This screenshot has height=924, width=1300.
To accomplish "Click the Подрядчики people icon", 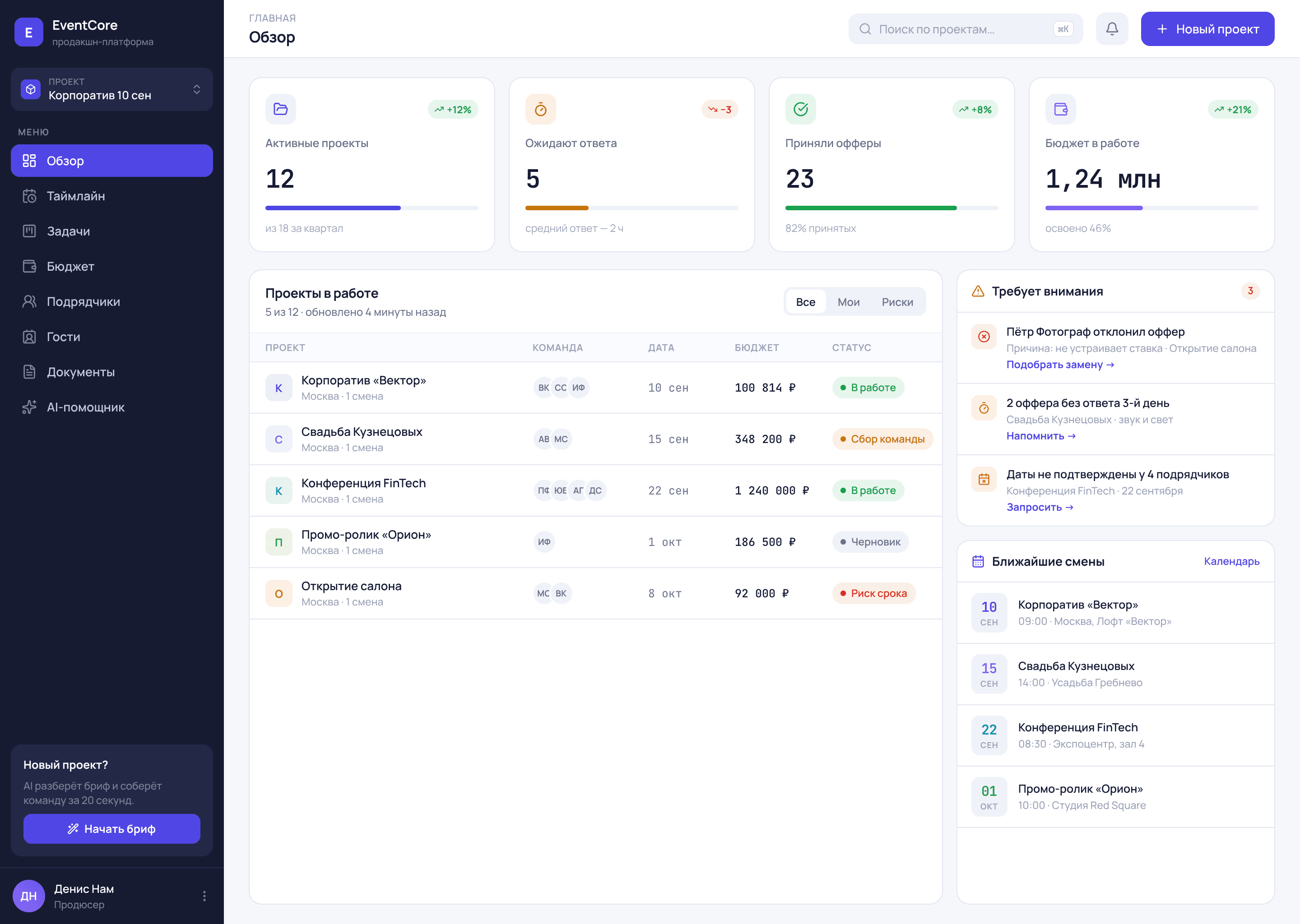I will pyautogui.click(x=30, y=301).
